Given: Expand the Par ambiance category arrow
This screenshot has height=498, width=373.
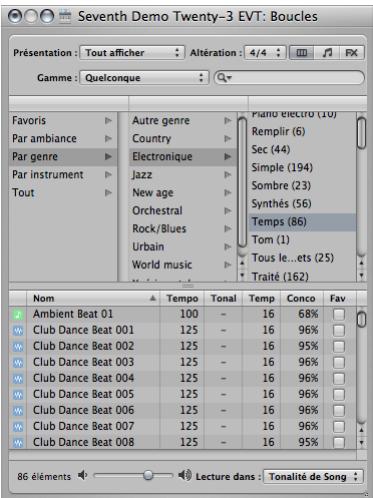Looking at the screenshot, I should click(108, 138).
